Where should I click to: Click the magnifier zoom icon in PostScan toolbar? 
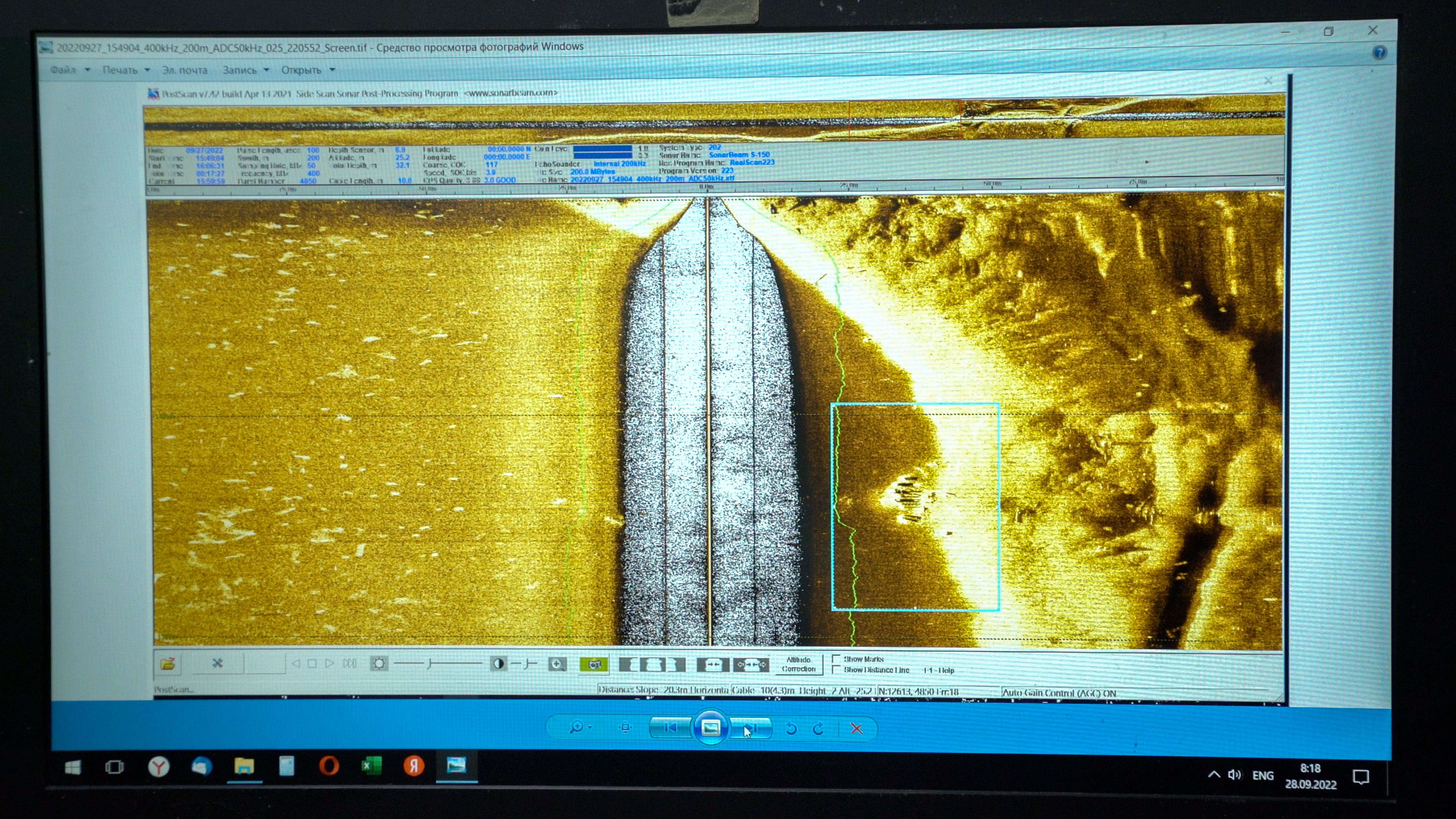pyautogui.click(x=557, y=665)
